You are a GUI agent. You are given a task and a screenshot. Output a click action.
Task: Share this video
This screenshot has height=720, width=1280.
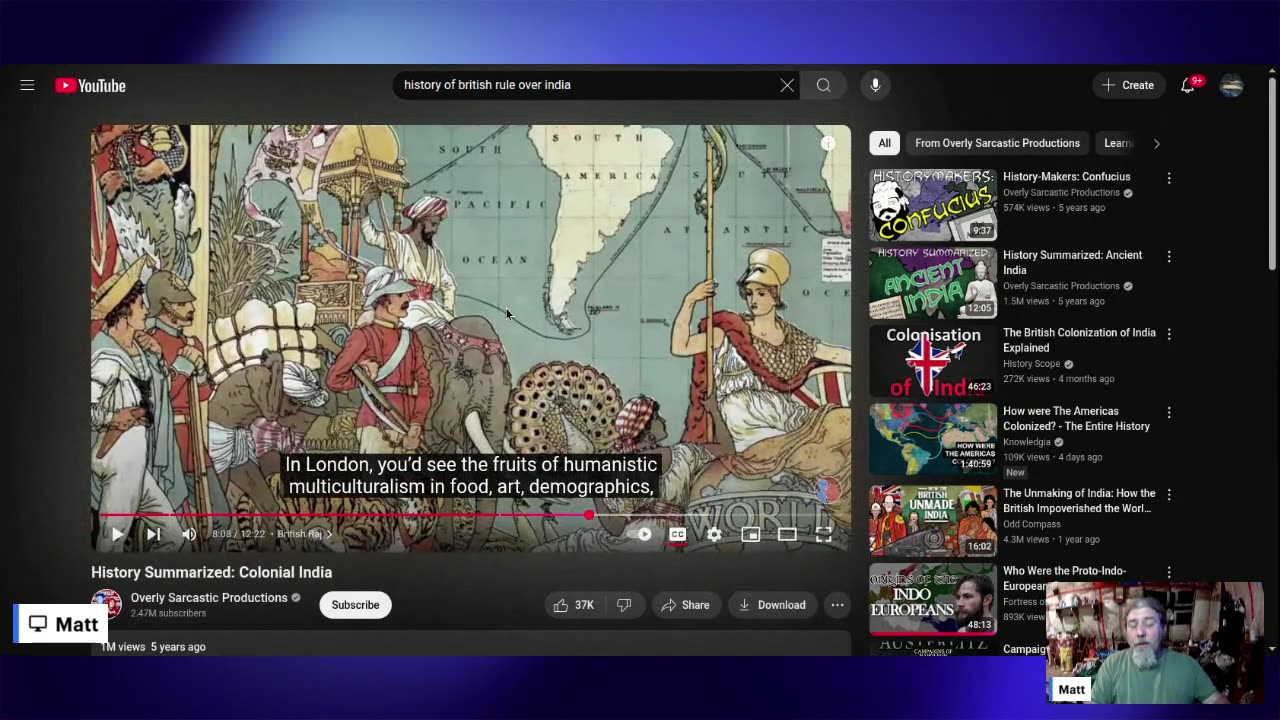coord(686,605)
